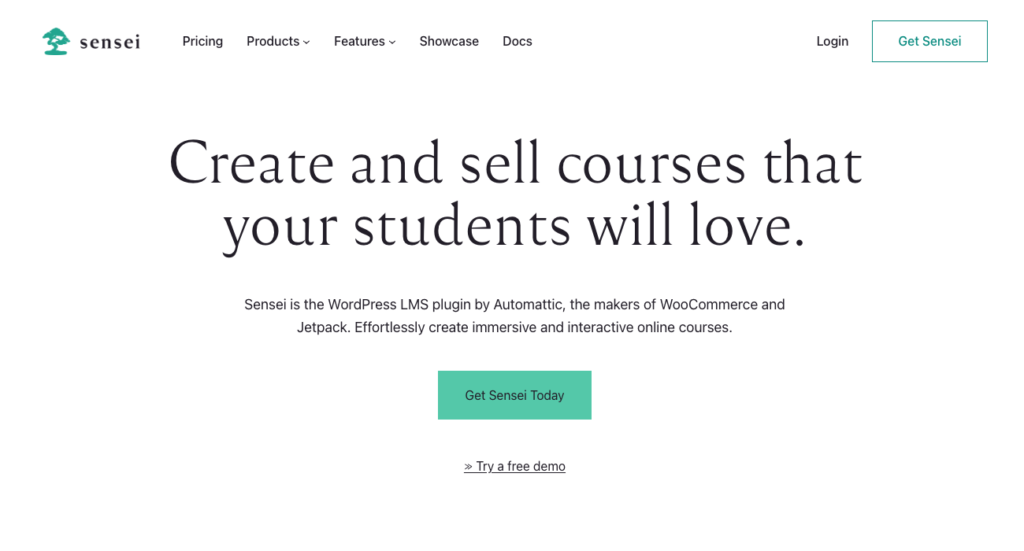Viewport: 1024px width, 551px height.
Task: Click the headline line "your students will love."
Action: [x=514, y=226]
